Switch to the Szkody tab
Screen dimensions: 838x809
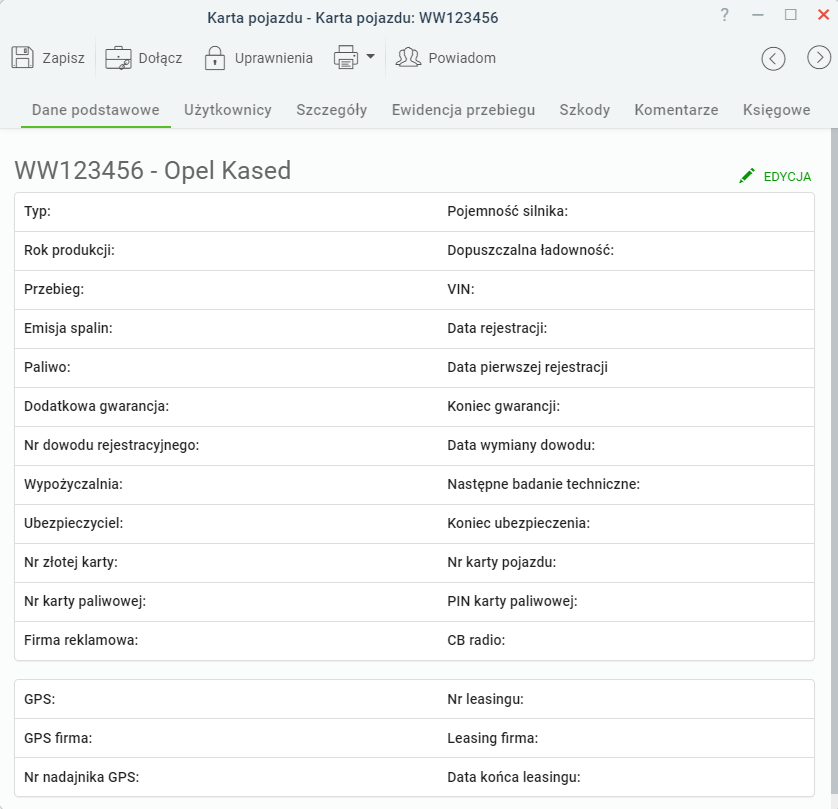[585, 110]
